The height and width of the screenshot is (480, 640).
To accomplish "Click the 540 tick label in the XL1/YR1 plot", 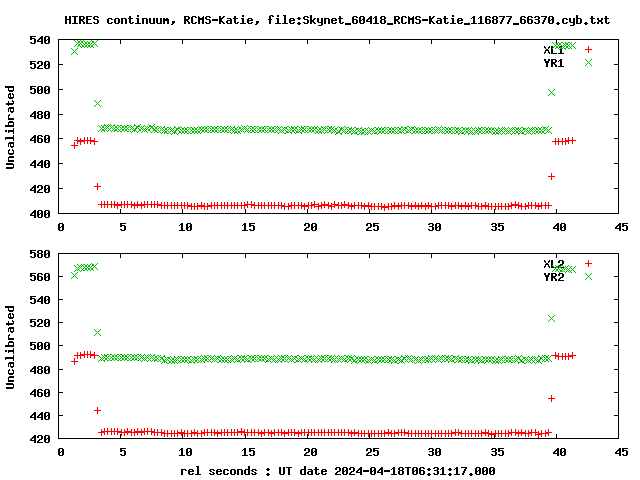I will (x=40, y=40).
